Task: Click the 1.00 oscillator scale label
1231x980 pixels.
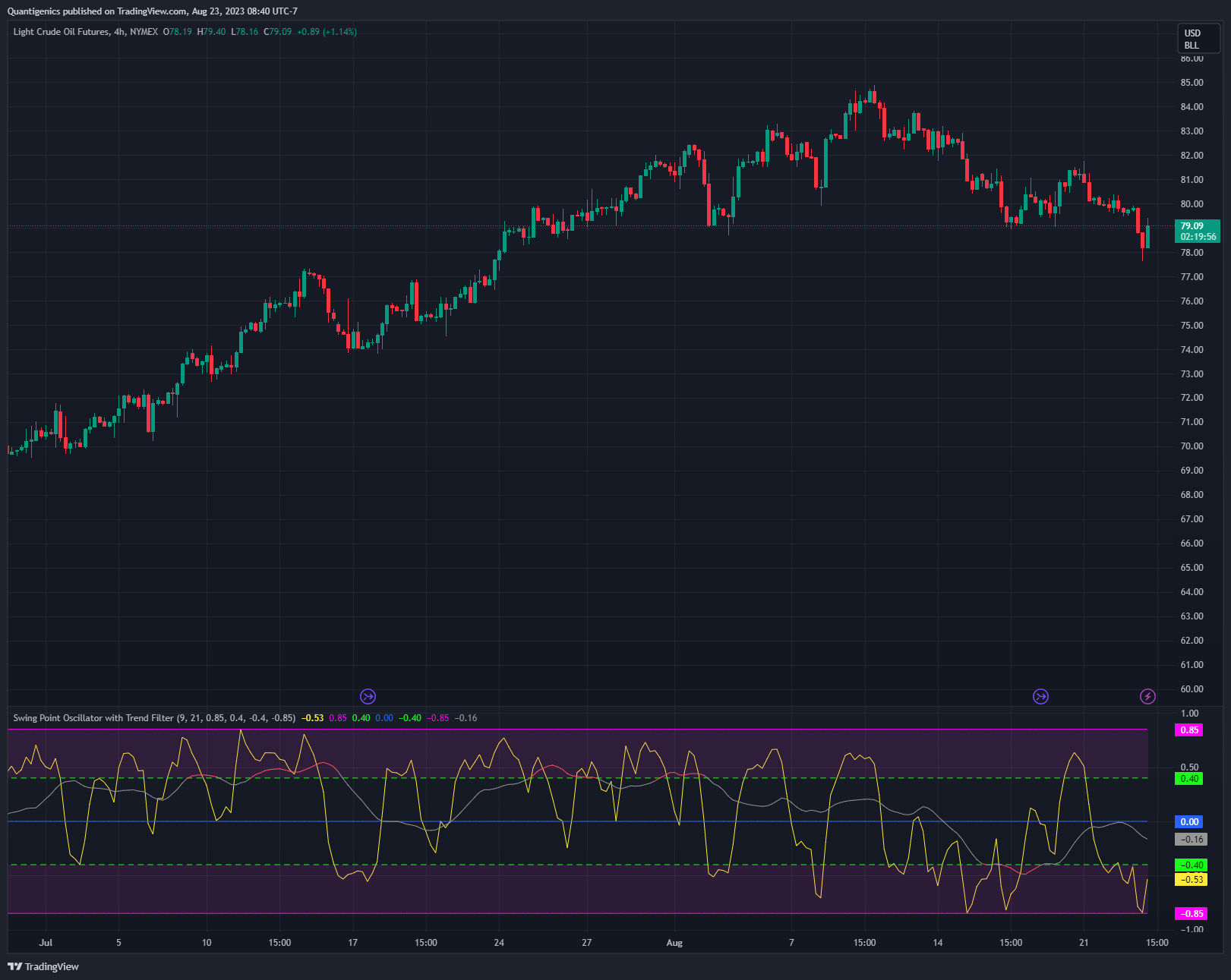Action: click(1190, 714)
